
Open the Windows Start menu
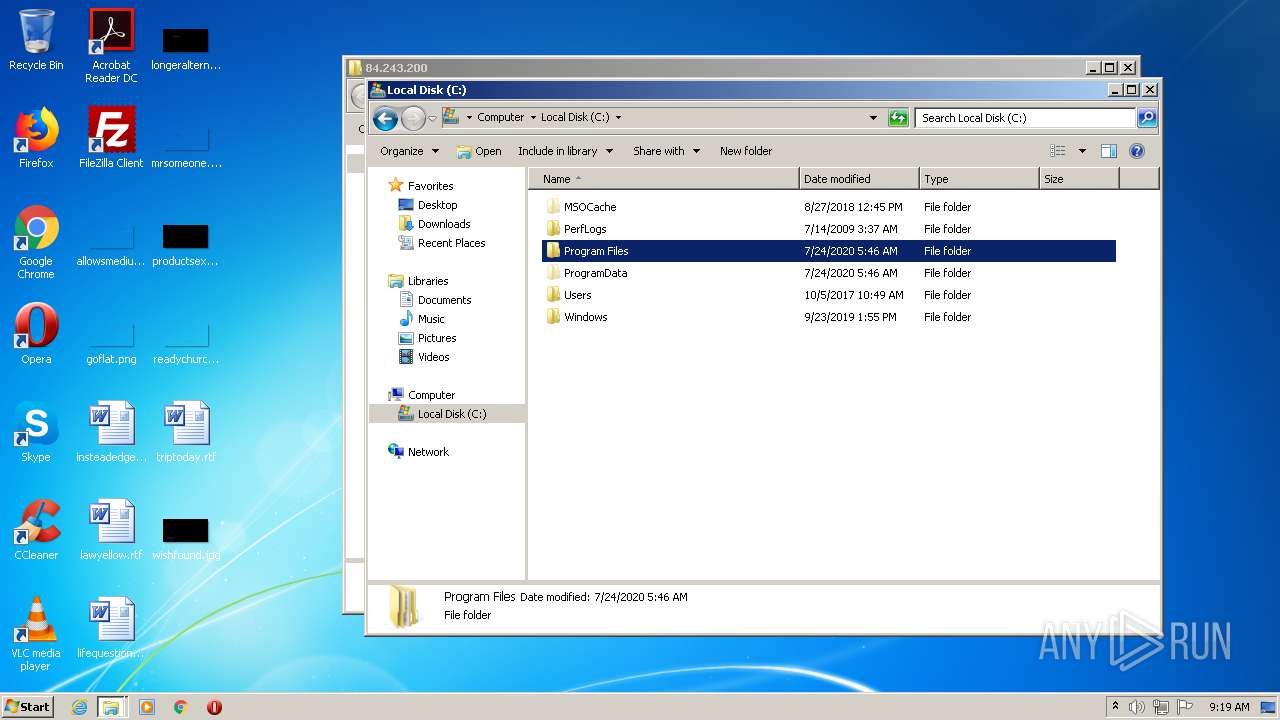[x=27, y=706]
